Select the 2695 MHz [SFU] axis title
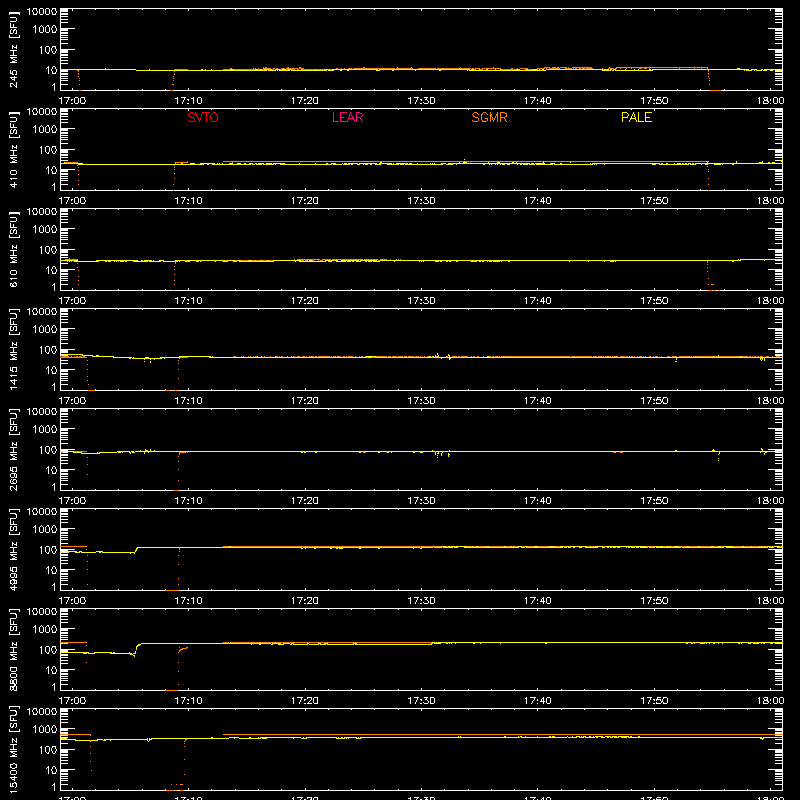The width and height of the screenshot is (800, 800). point(13,450)
